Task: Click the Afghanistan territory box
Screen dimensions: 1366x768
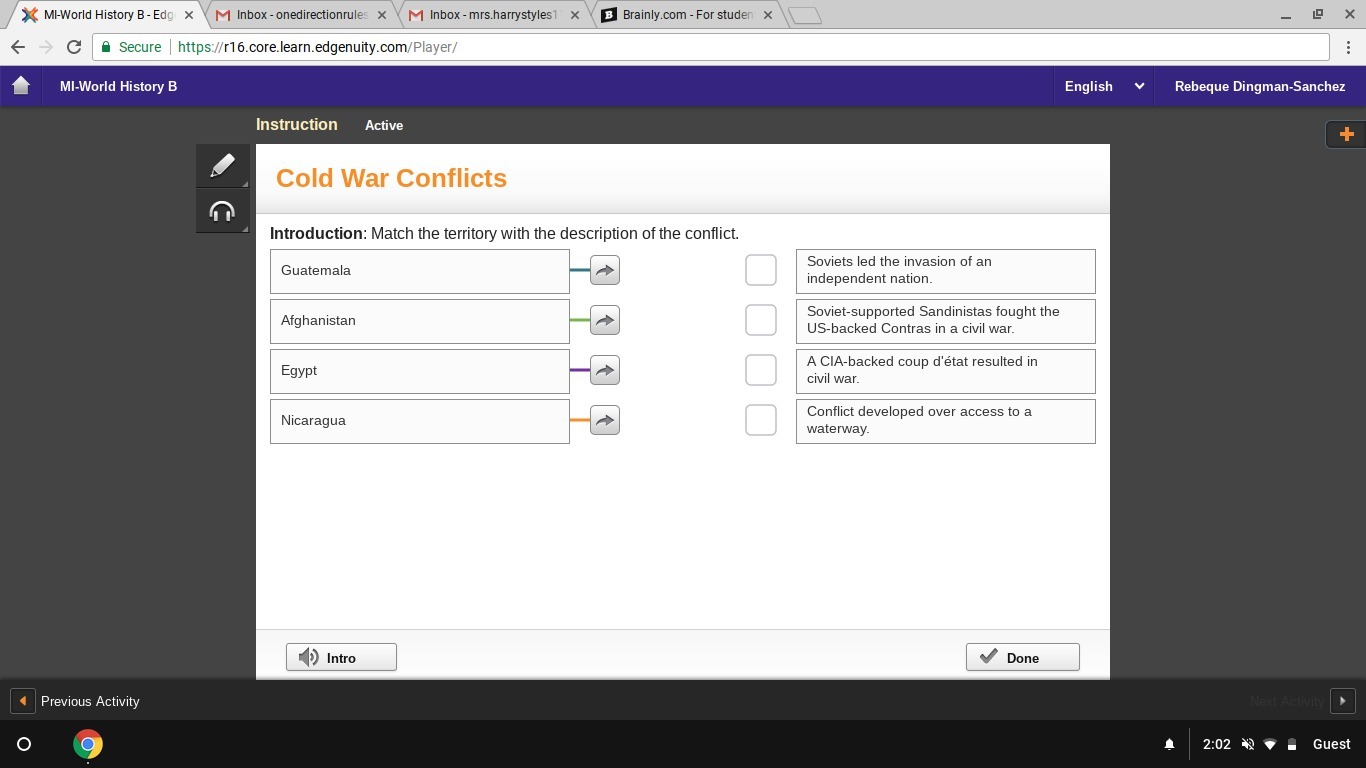Action: pyautogui.click(x=420, y=321)
